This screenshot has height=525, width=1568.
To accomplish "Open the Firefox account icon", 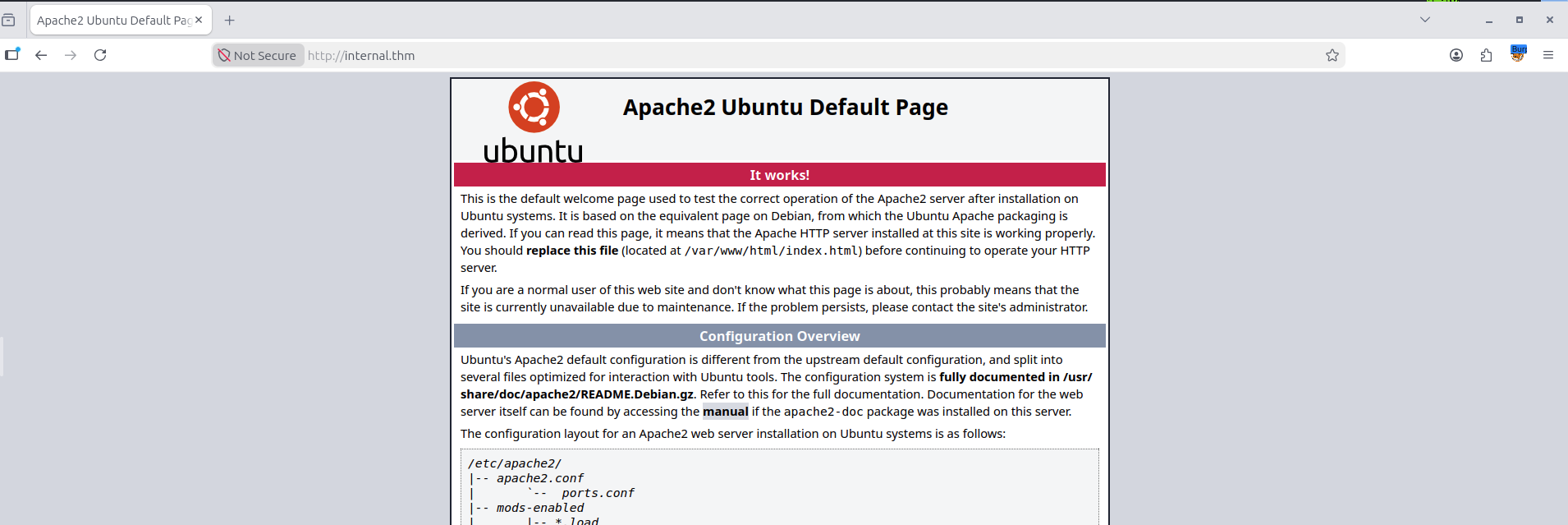I will coord(1456,55).
